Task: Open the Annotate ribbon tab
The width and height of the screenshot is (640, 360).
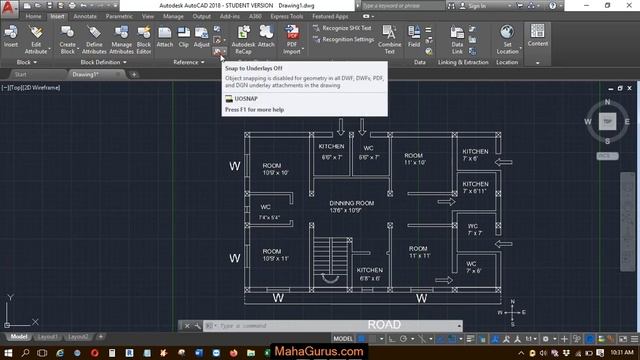Action: (85, 16)
